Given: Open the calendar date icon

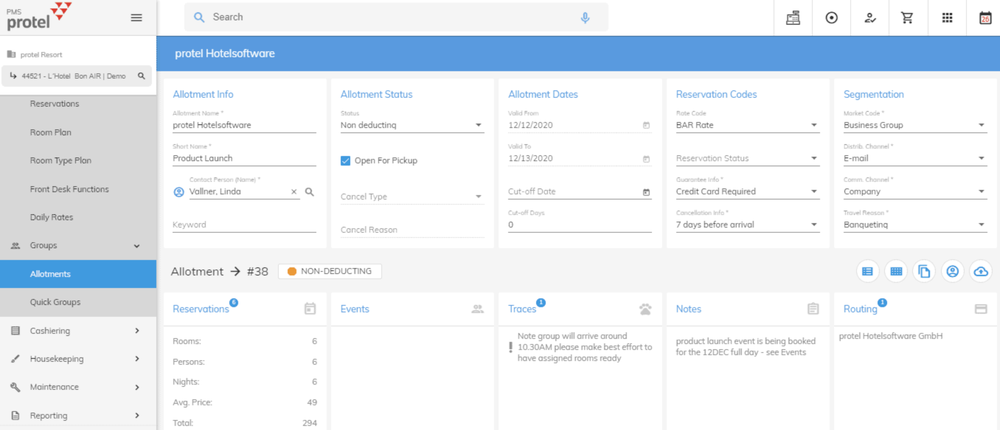Looking at the screenshot, I should pos(985,18).
